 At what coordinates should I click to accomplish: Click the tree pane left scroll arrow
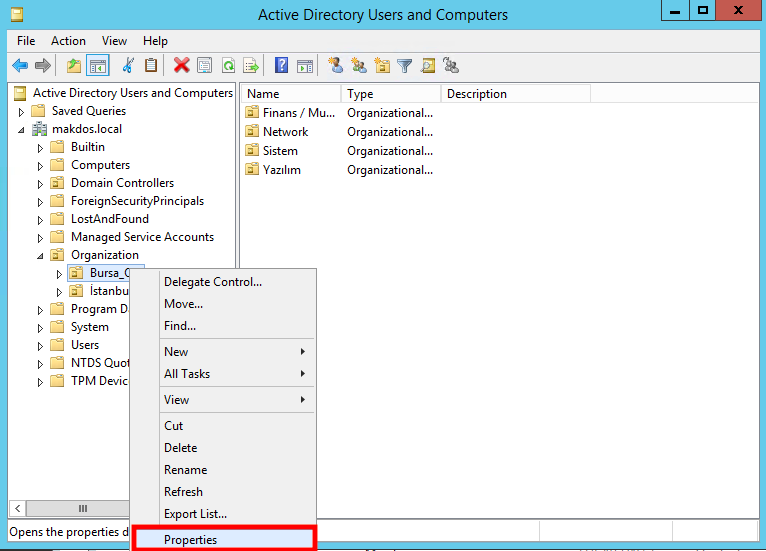click(18, 509)
